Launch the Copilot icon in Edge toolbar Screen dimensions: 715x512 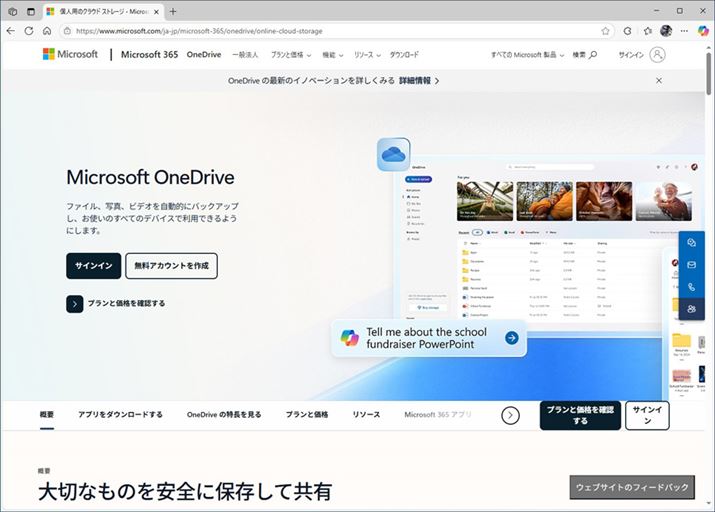703,31
